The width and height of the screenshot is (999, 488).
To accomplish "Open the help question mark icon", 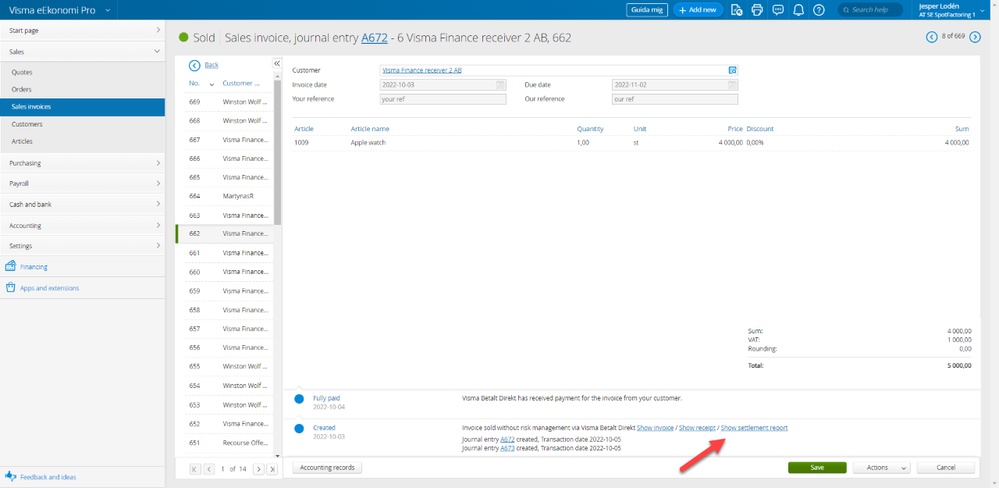I will tap(819, 10).
